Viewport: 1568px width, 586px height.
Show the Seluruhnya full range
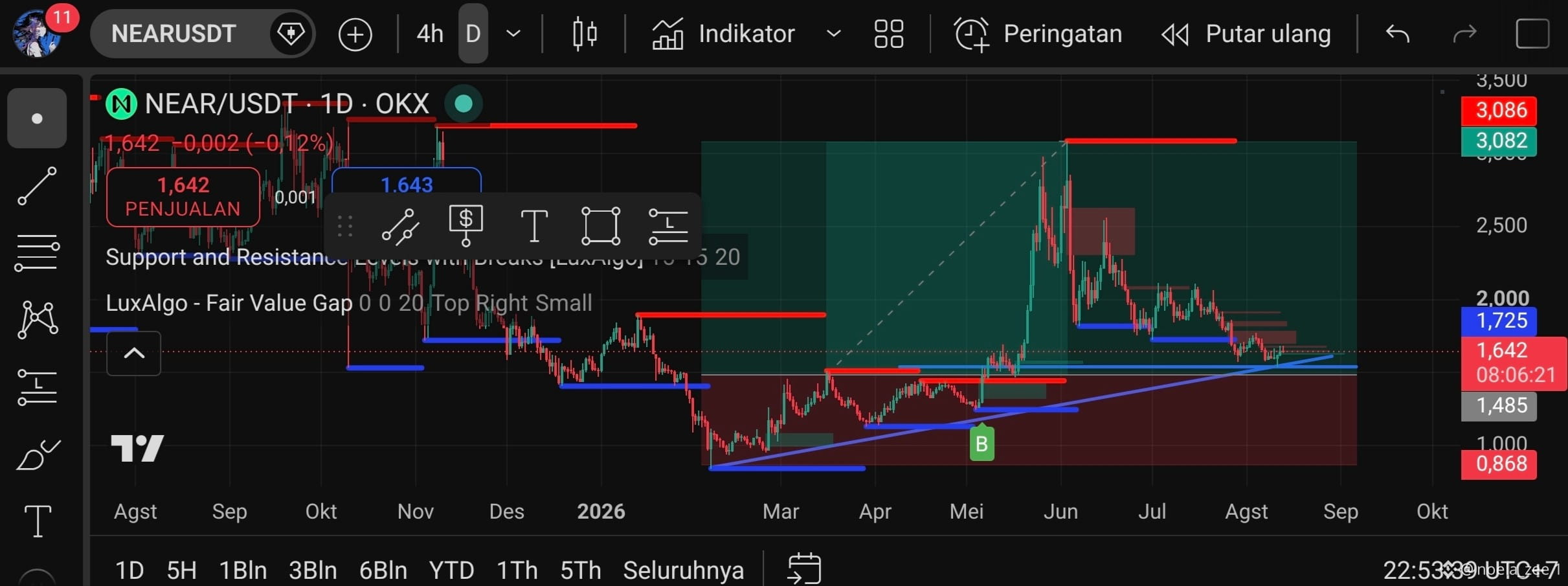(684, 570)
